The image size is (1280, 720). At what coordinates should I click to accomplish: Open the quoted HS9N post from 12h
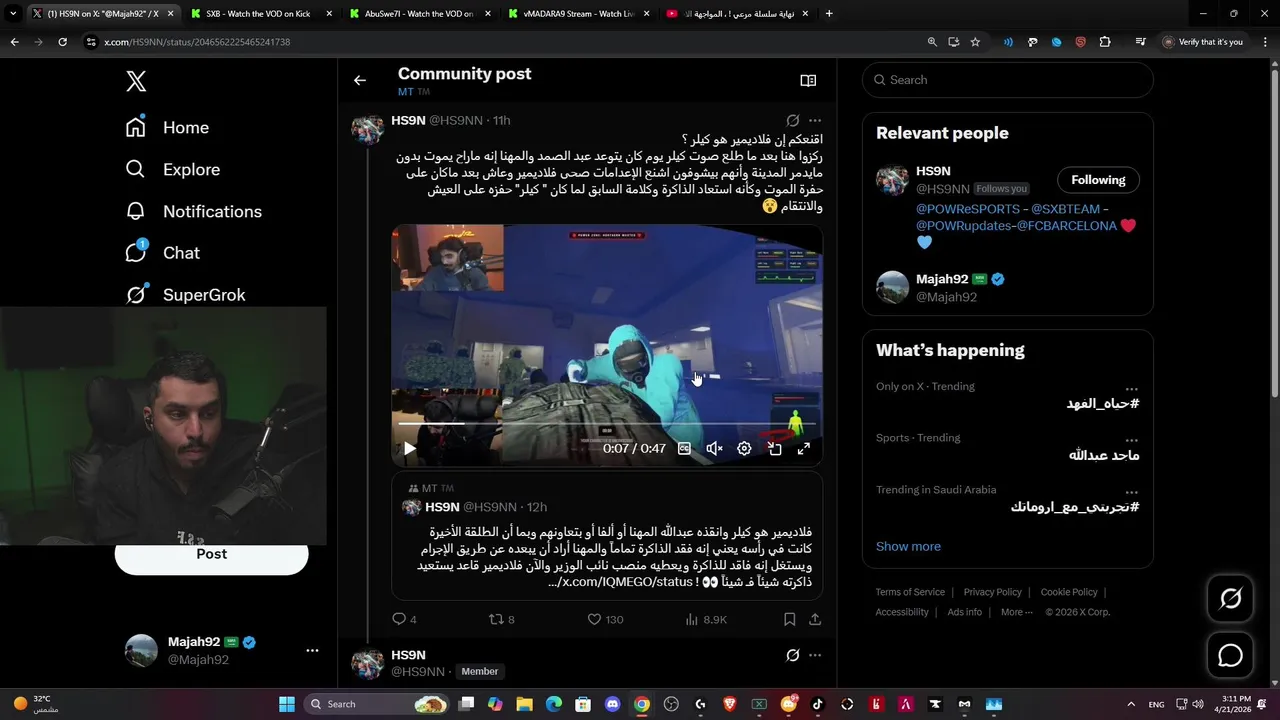click(607, 536)
